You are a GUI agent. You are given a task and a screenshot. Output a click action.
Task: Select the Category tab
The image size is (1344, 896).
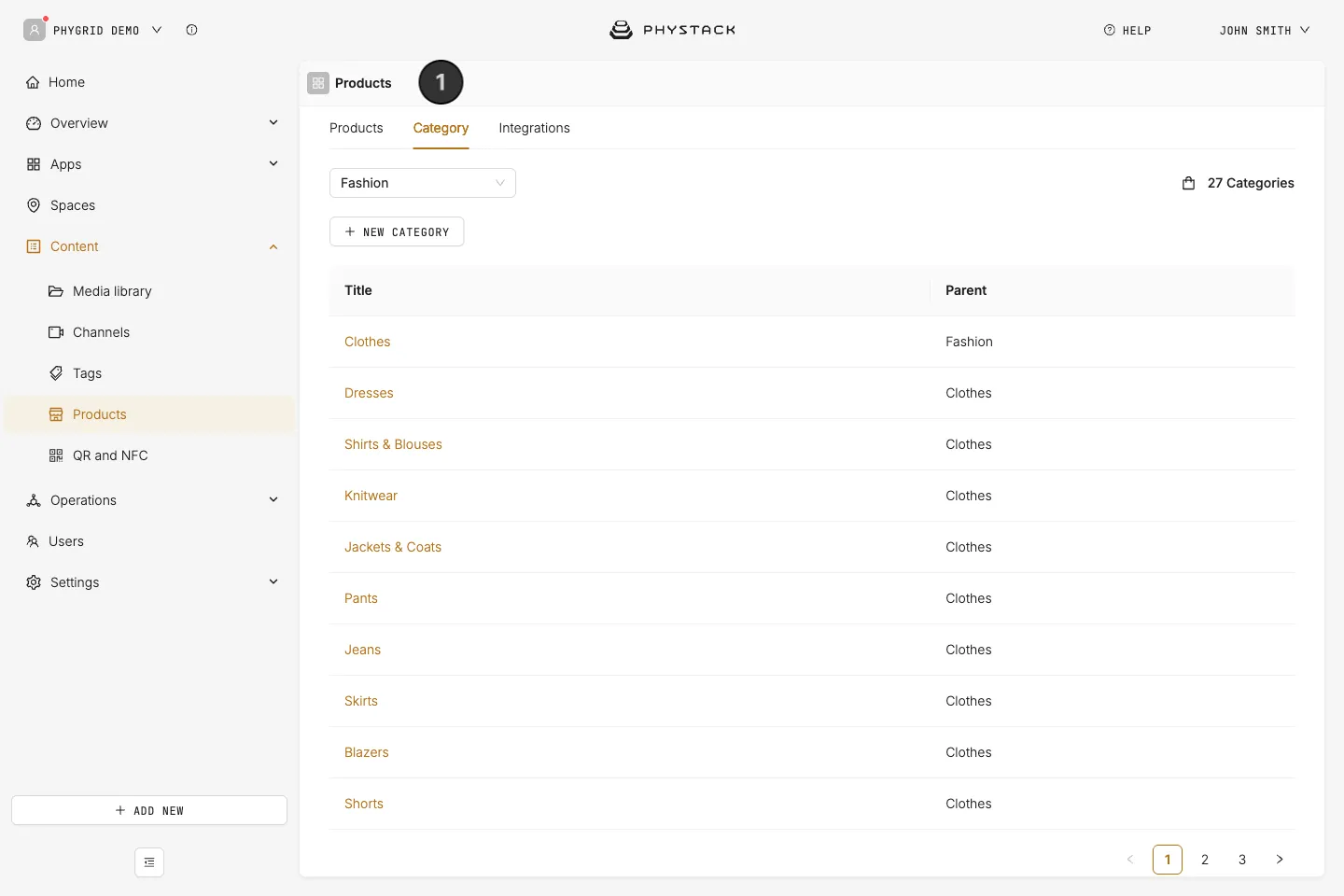pos(441,128)
